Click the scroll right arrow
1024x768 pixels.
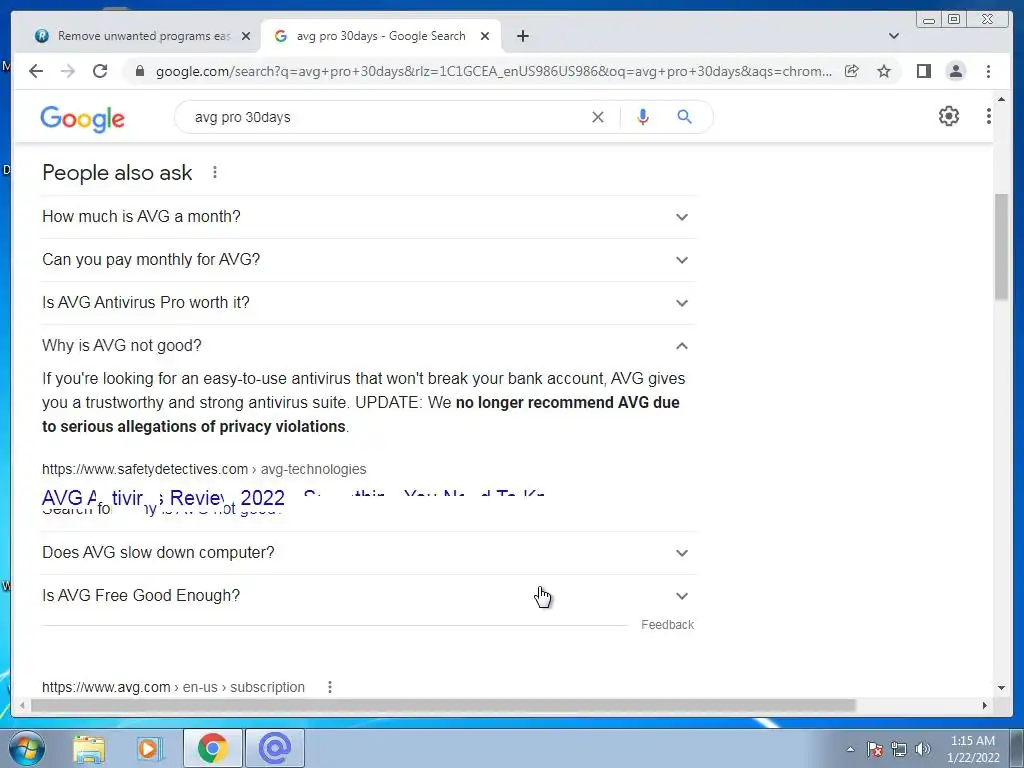[x=985, y=705]
